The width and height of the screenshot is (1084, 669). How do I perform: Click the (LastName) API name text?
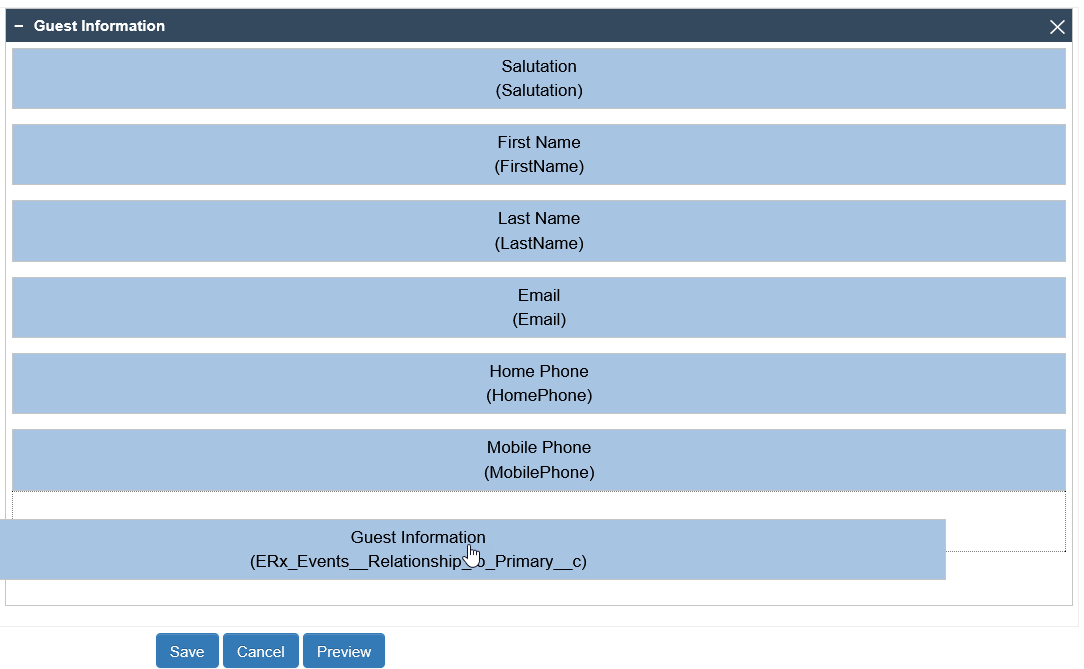pos(539,243)
